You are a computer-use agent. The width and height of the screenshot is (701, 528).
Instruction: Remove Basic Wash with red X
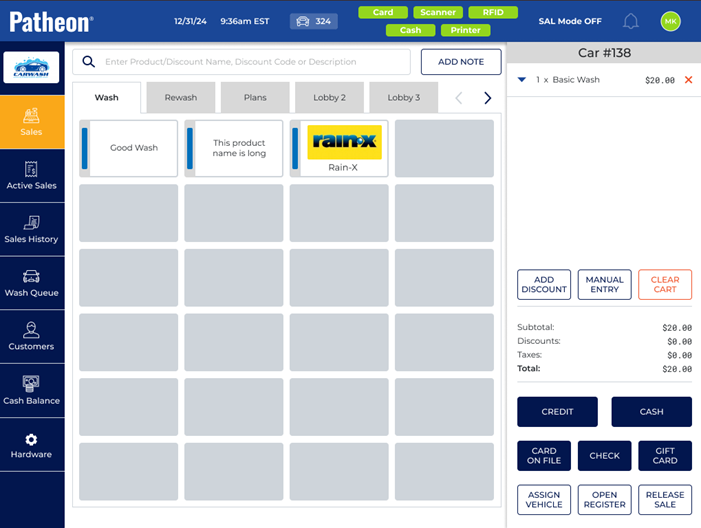tap(688, 80)
